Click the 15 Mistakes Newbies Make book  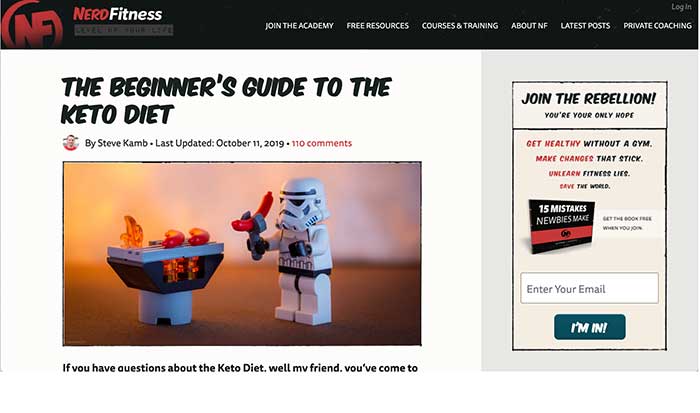(561, 226)
